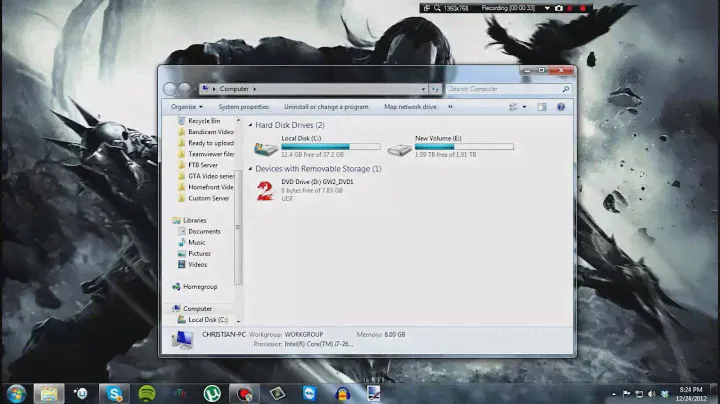Viewport: 720px width, 404px height.
Task: Toggle the preview pane button
Action: 543,106
